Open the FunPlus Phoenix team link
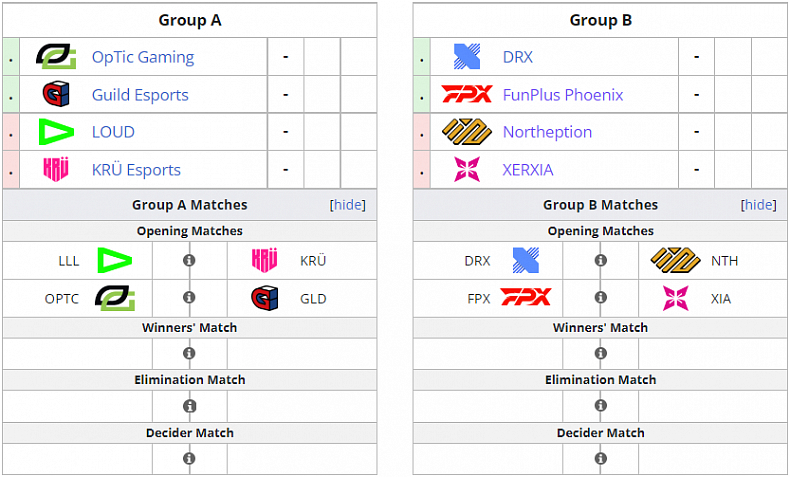This screenshot has width=790, height=477. coord(563,95)
